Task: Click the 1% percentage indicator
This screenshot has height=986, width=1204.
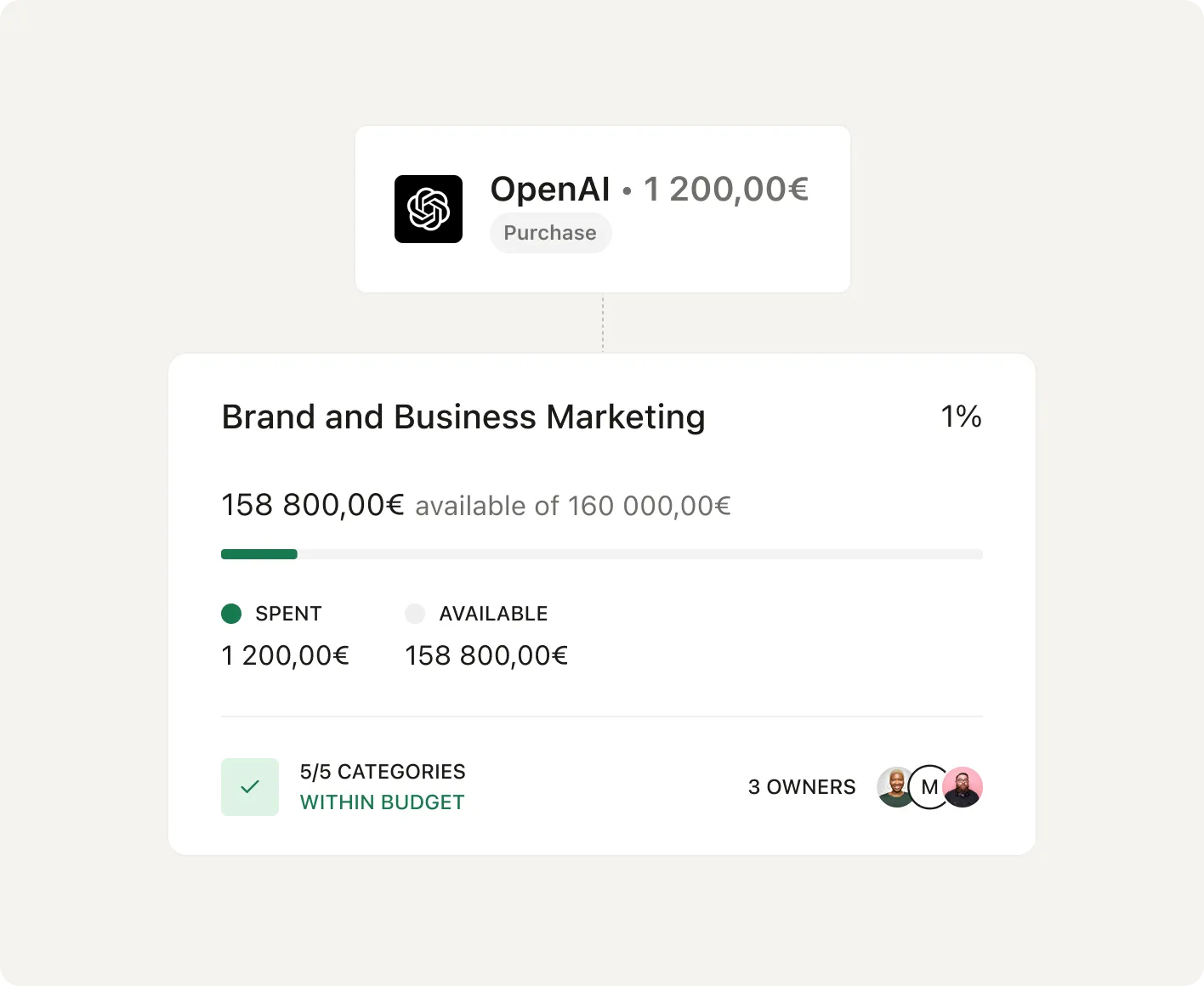Action: point(962,416)
